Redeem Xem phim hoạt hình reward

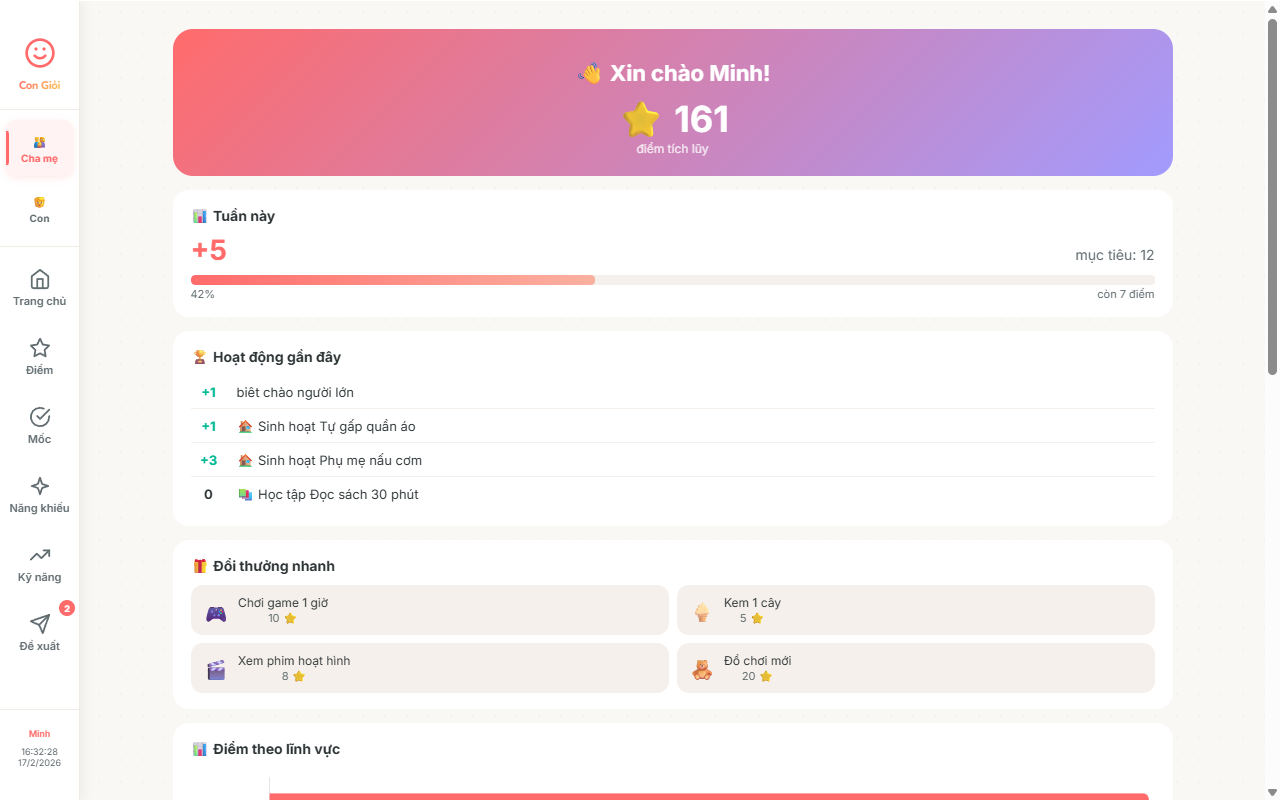429,668
